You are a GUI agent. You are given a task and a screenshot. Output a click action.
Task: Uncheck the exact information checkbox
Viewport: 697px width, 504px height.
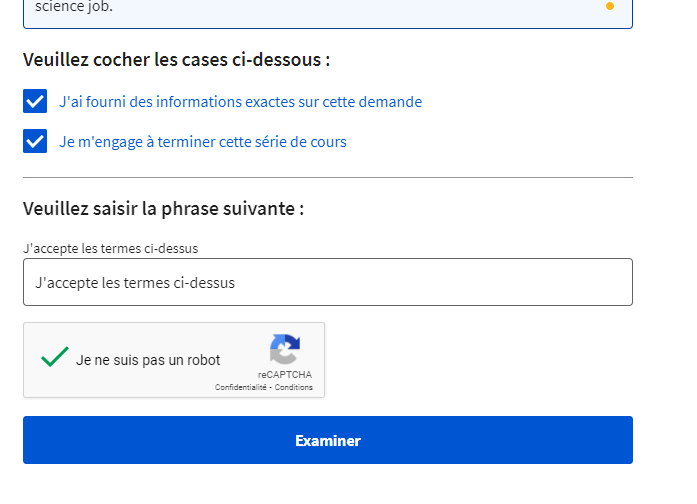tap(35, 101)
